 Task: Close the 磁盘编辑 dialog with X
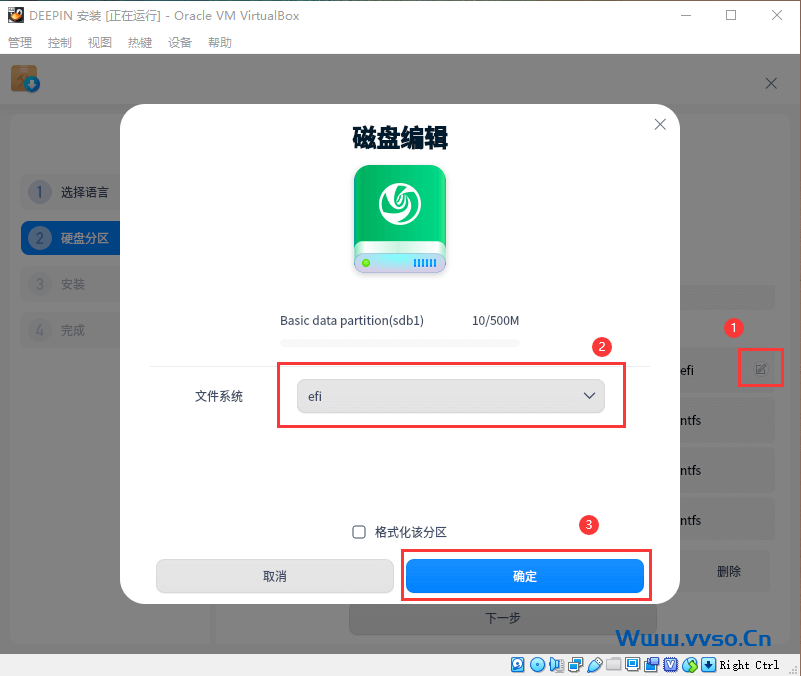click(659, 124)
